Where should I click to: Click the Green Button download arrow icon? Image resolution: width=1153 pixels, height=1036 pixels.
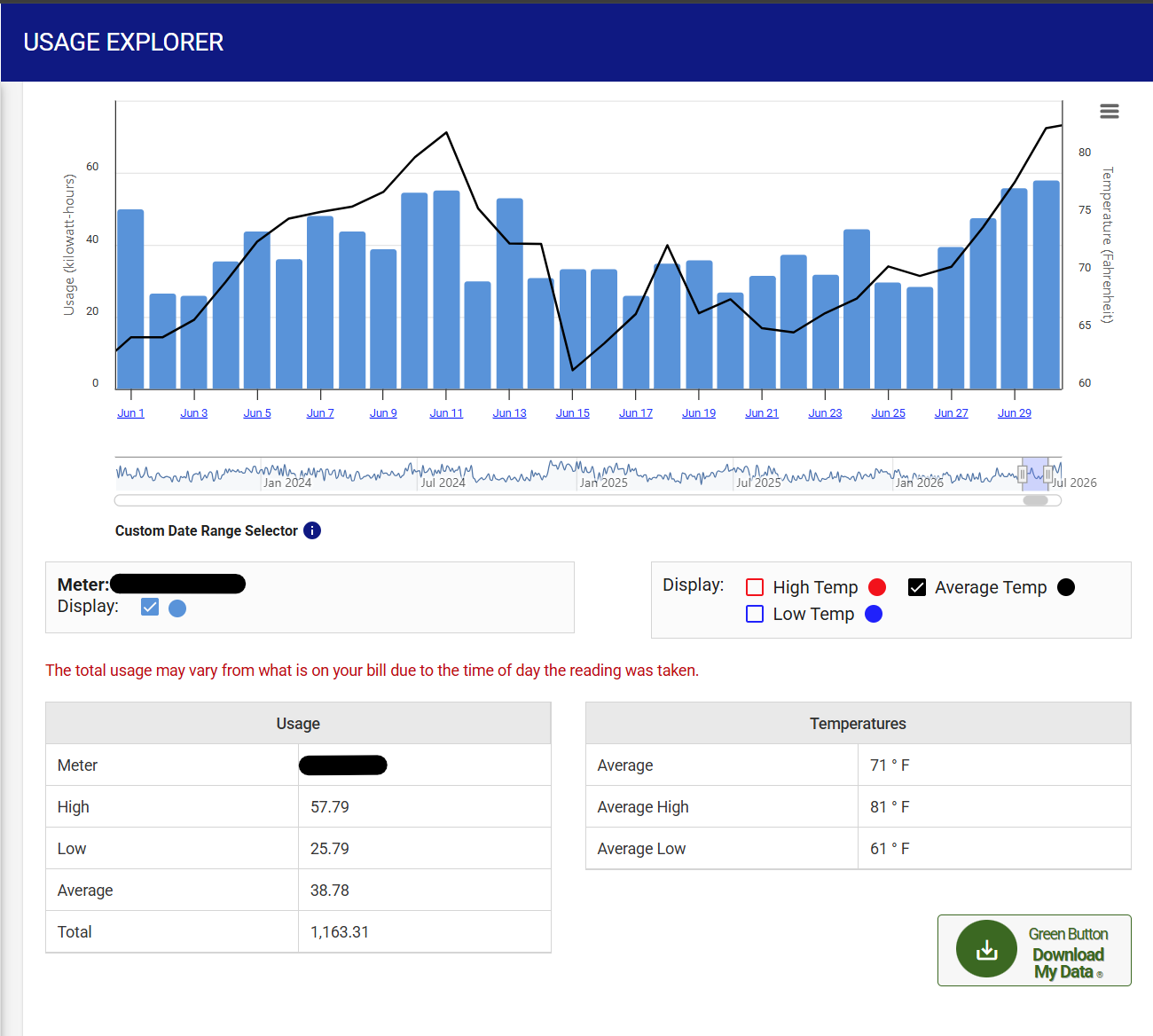tap(986, 949)
